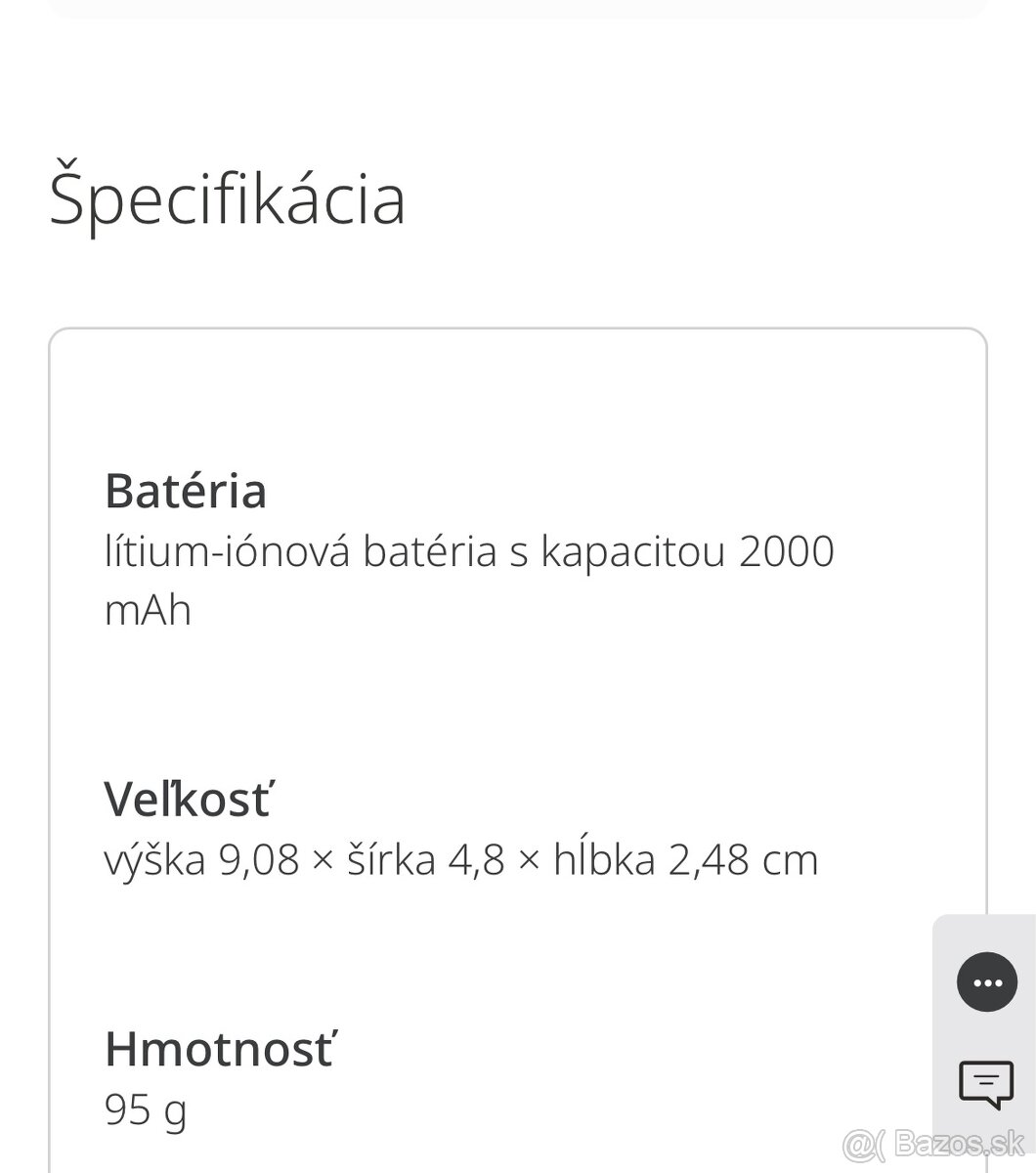Select the dimensions text under Veľkosť
This screenshot has width=1036, height=1173.
pos(461,858)
